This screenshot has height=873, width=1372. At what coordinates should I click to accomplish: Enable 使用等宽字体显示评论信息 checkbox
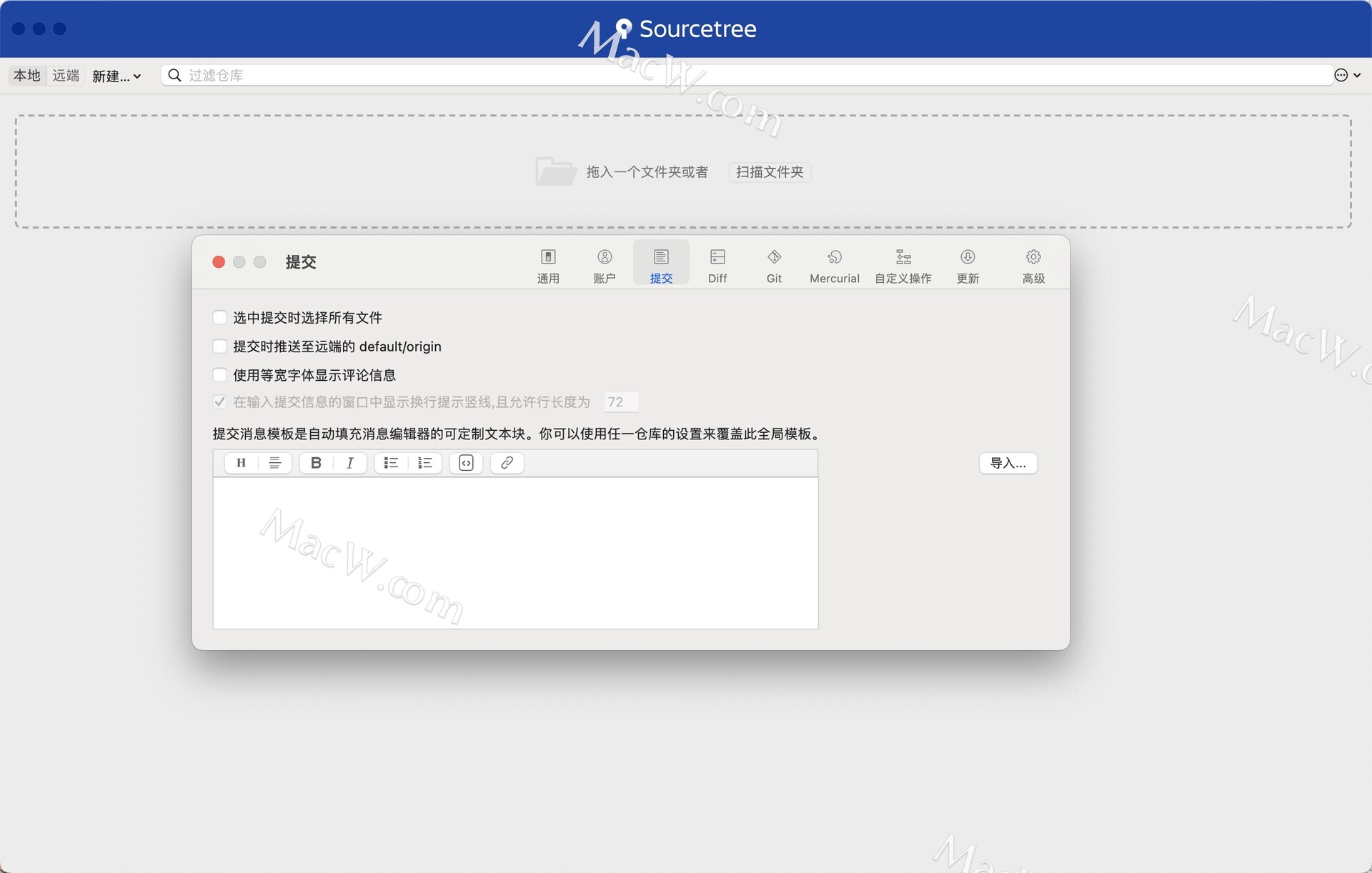(220, 375)
